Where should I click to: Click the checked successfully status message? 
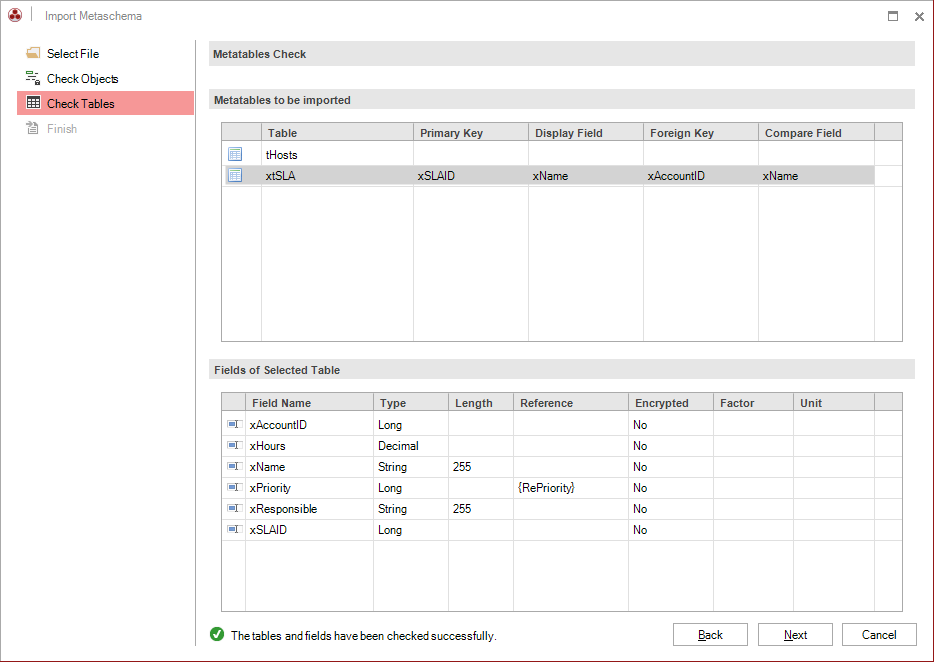click(x=363, y=636)
